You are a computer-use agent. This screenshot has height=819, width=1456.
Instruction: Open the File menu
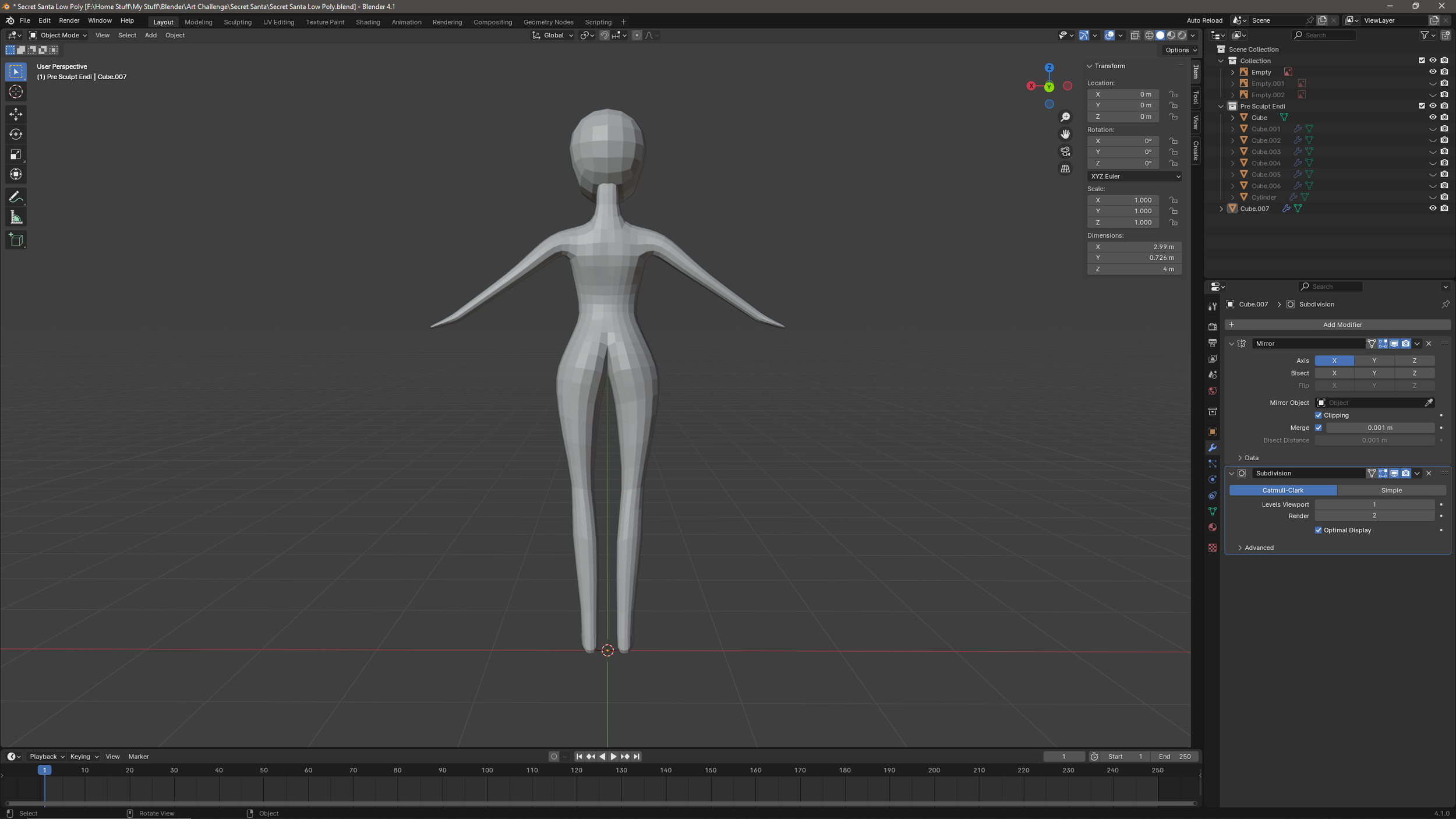point(25,20)
